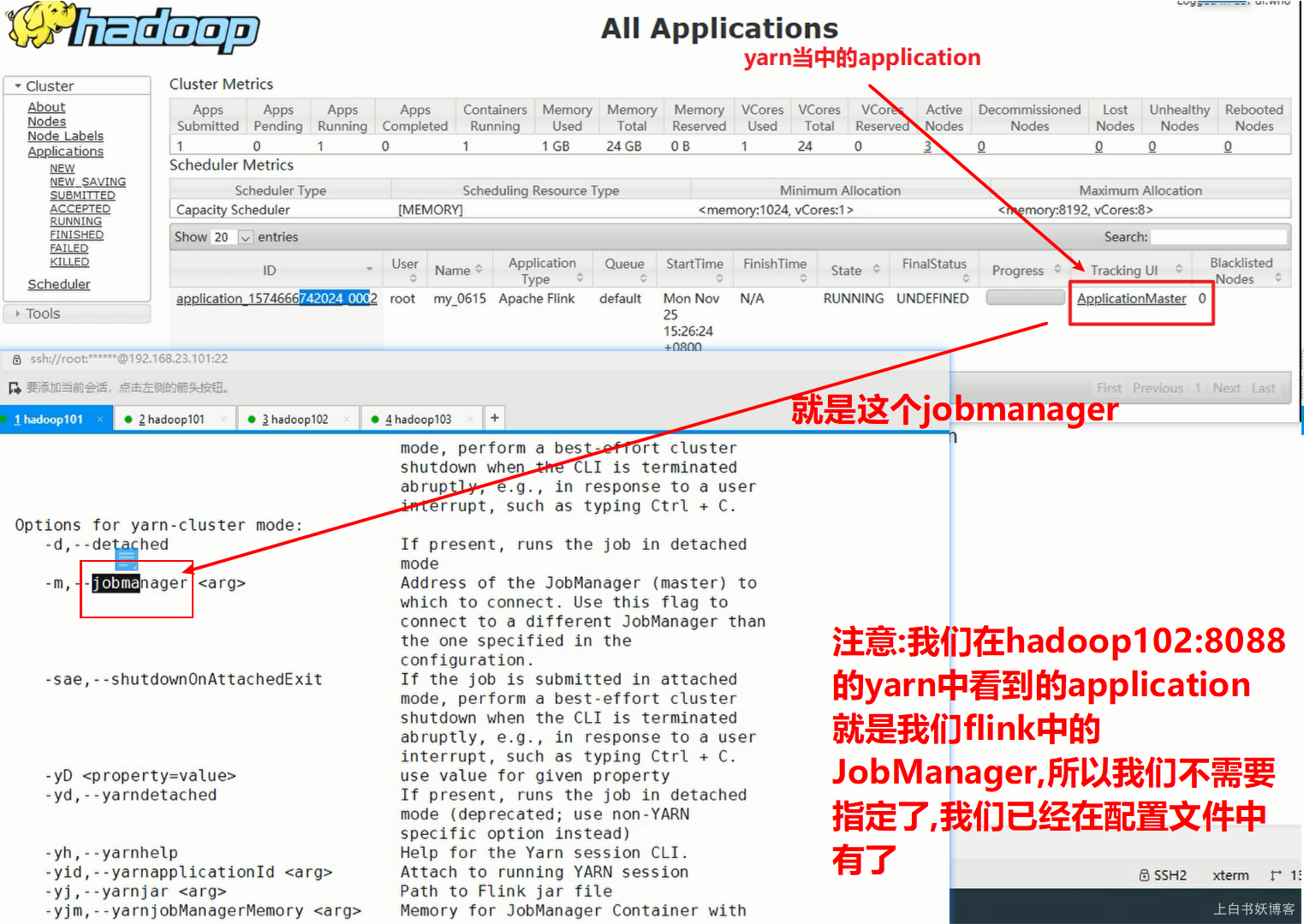Go to Next applications page

[x=1226, y=388]
